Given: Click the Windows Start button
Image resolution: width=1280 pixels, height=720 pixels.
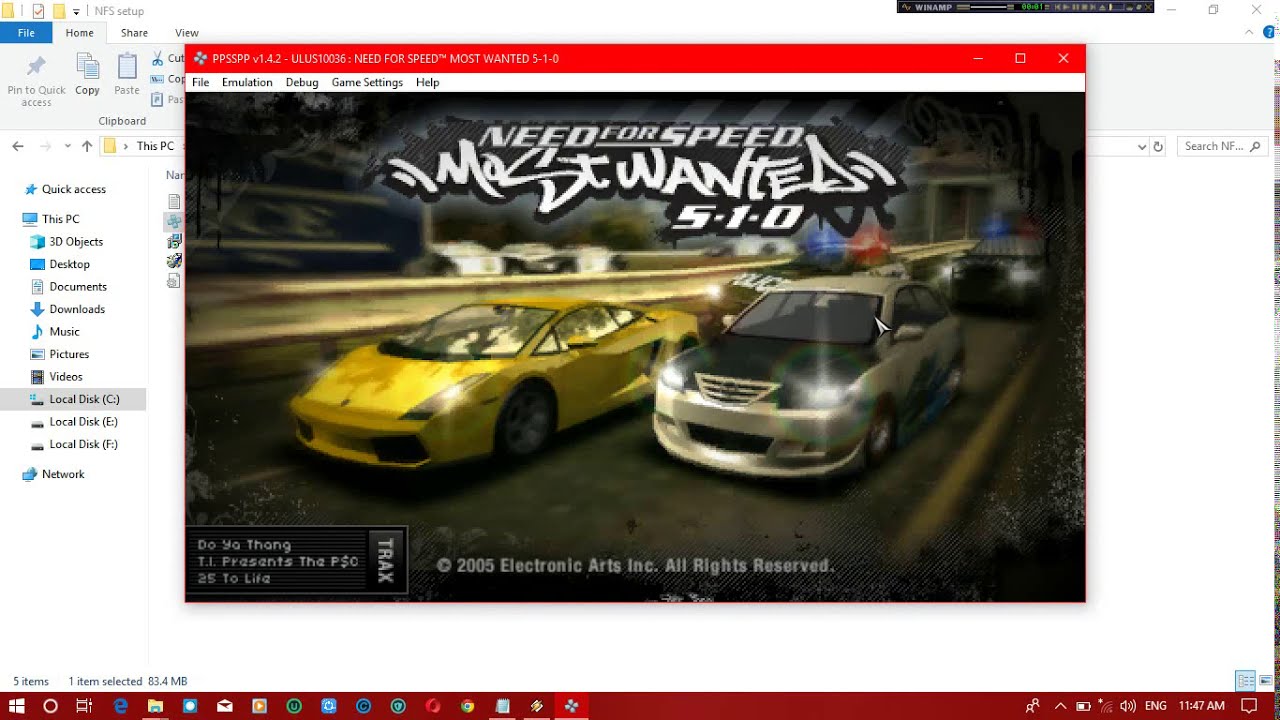Looking at the screenshot, I should [x=17, y=706].
